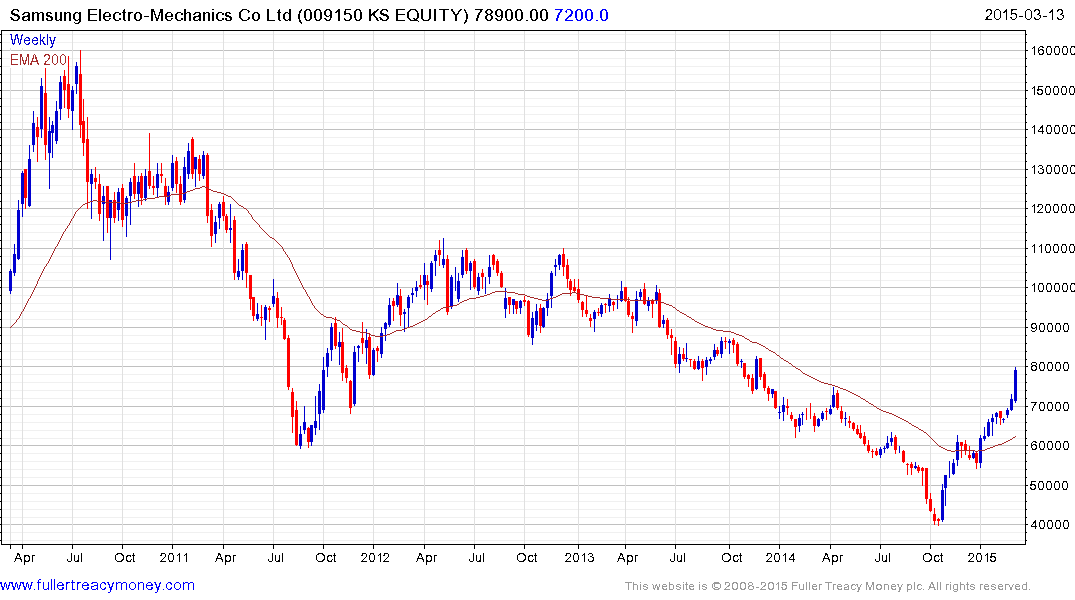Click the 50000 price axis label

pos(1050,485)
